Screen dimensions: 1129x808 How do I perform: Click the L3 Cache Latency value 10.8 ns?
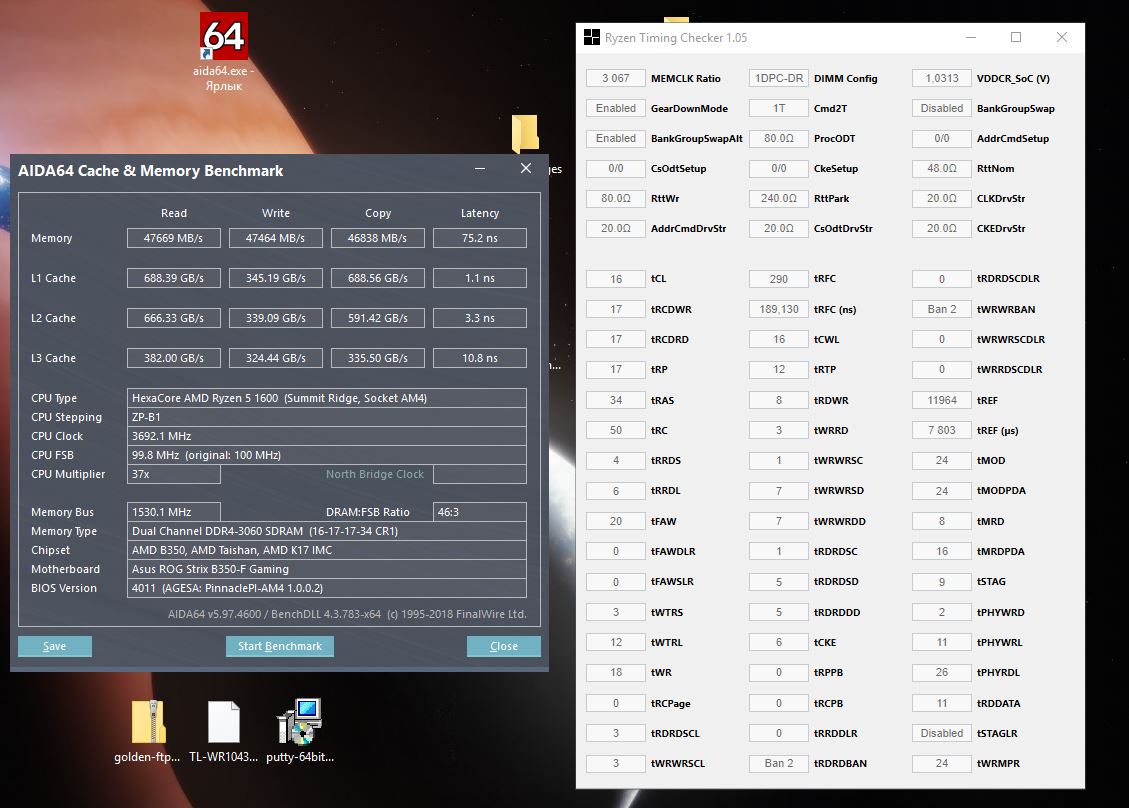pos(480,358)
